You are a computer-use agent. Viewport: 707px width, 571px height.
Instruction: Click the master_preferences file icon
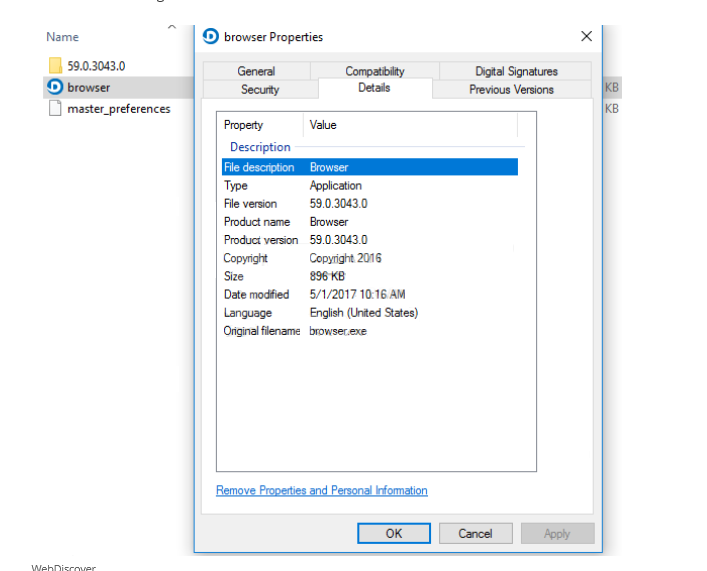[55, 108]
